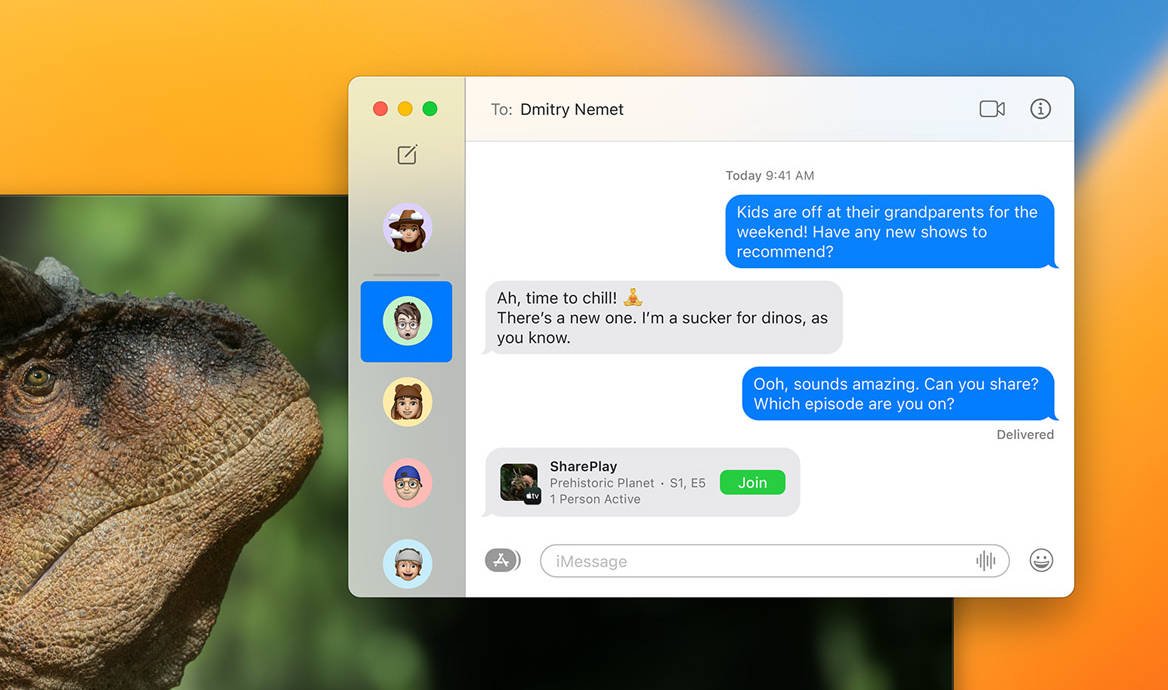Minimize the Messages window with yellow button
Viewport: 1168px width, 690px height.
[x=405, y=109]
